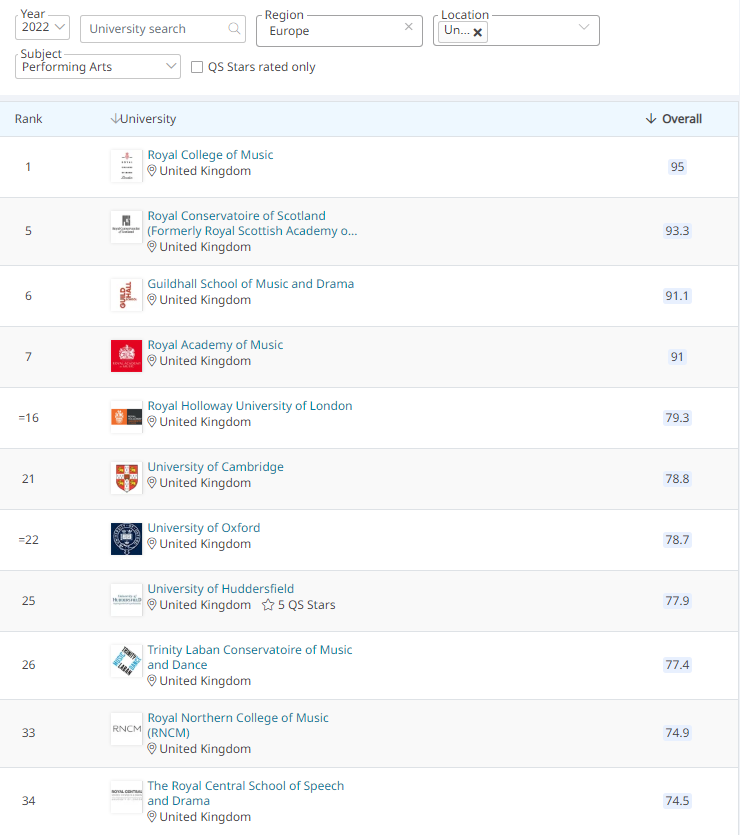Click overall score 74.9
Image resolution: width=740 pixels, height=835 pixels.
pyautogui.click(x=677, y=733)
